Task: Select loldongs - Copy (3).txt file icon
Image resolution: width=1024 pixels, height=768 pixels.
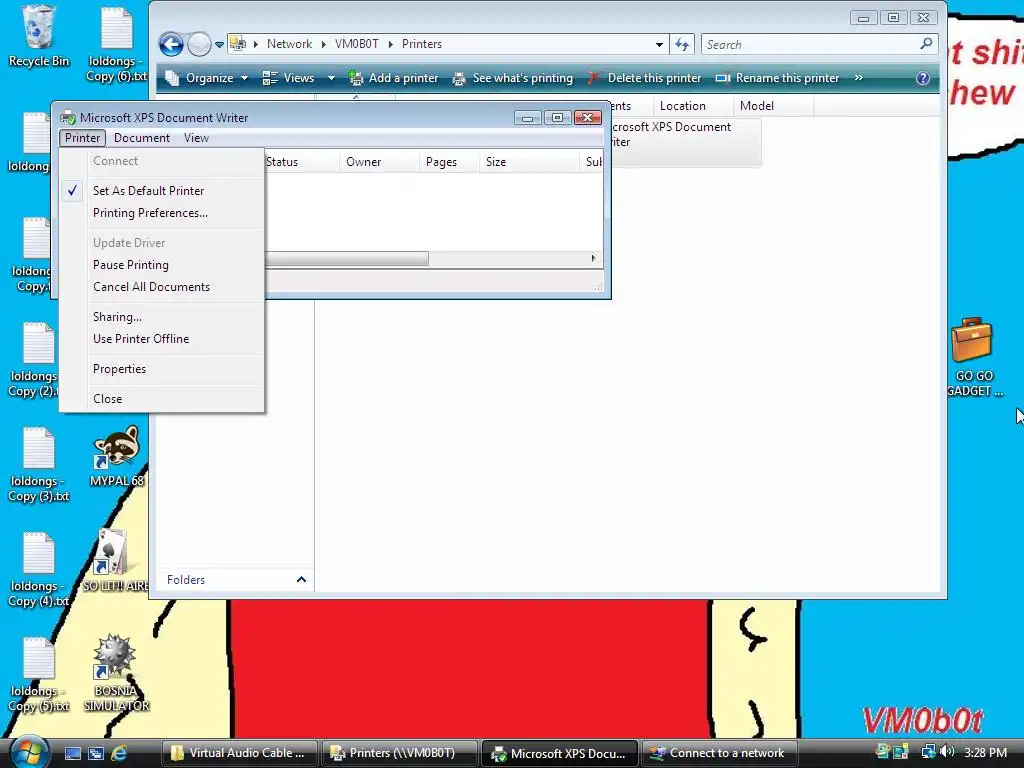Action: [39, 464]
